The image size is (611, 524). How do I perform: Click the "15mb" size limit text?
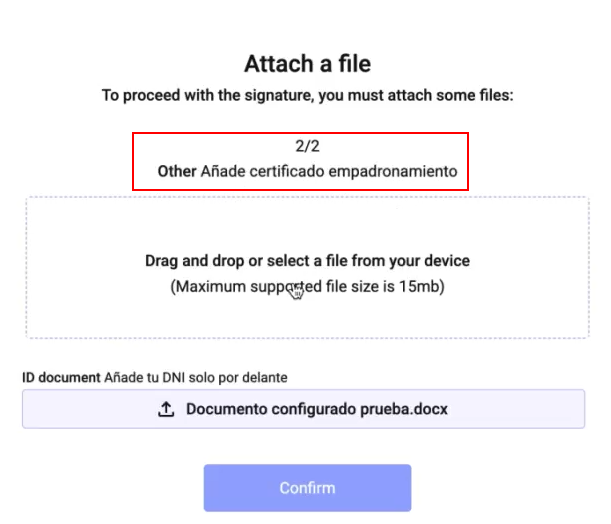coord(419,286)
